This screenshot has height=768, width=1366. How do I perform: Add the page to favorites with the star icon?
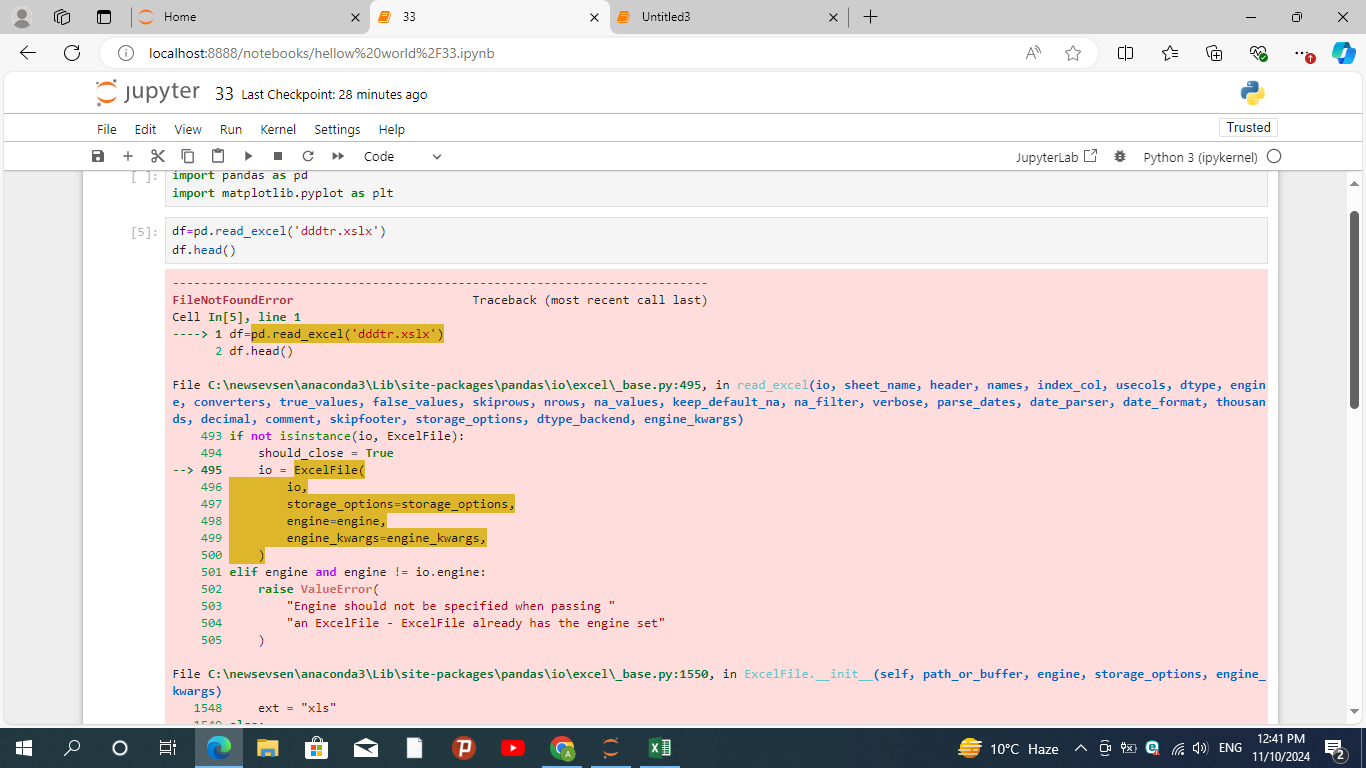[1073, 53]
